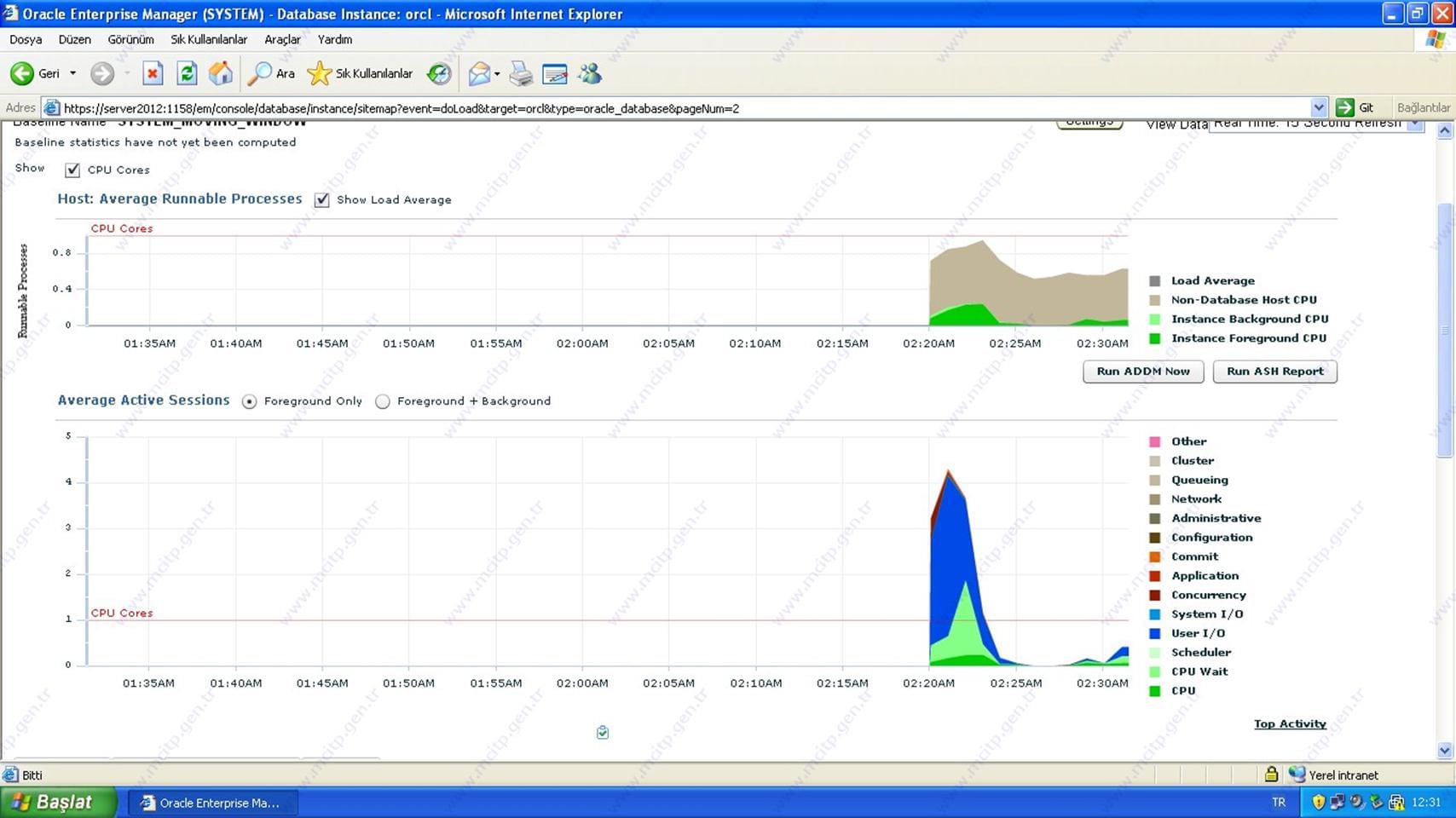Image resolution: width=1456 pixels, height=818 pixels.
Task: Open the Messenger people icon
Action: tap(590, 73)
